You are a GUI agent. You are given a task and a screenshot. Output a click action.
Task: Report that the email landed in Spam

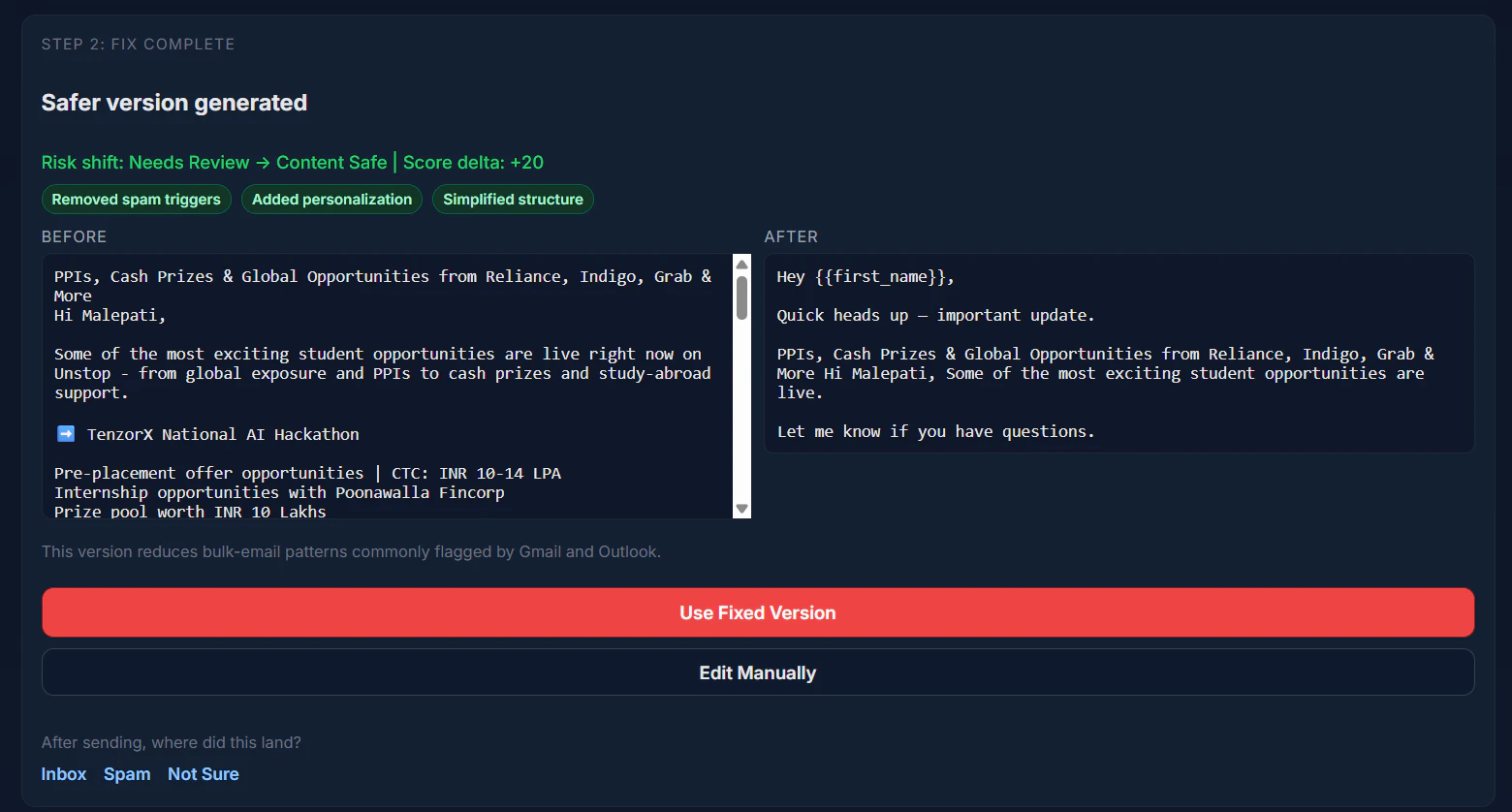click(127, 774)
